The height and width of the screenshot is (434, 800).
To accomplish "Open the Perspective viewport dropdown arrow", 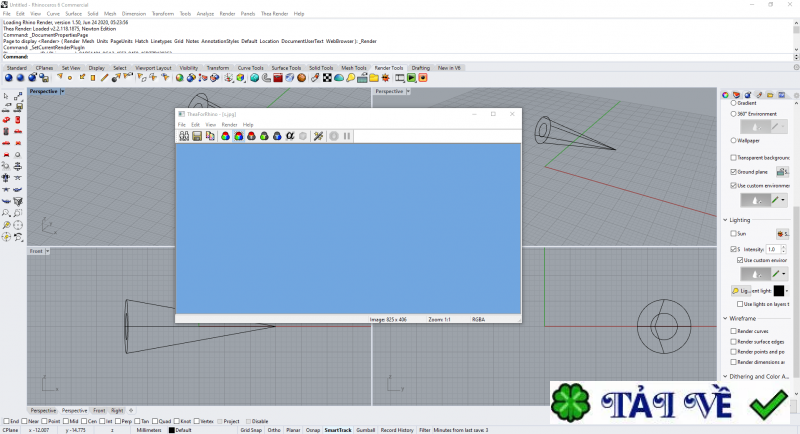I will point(62,91).
